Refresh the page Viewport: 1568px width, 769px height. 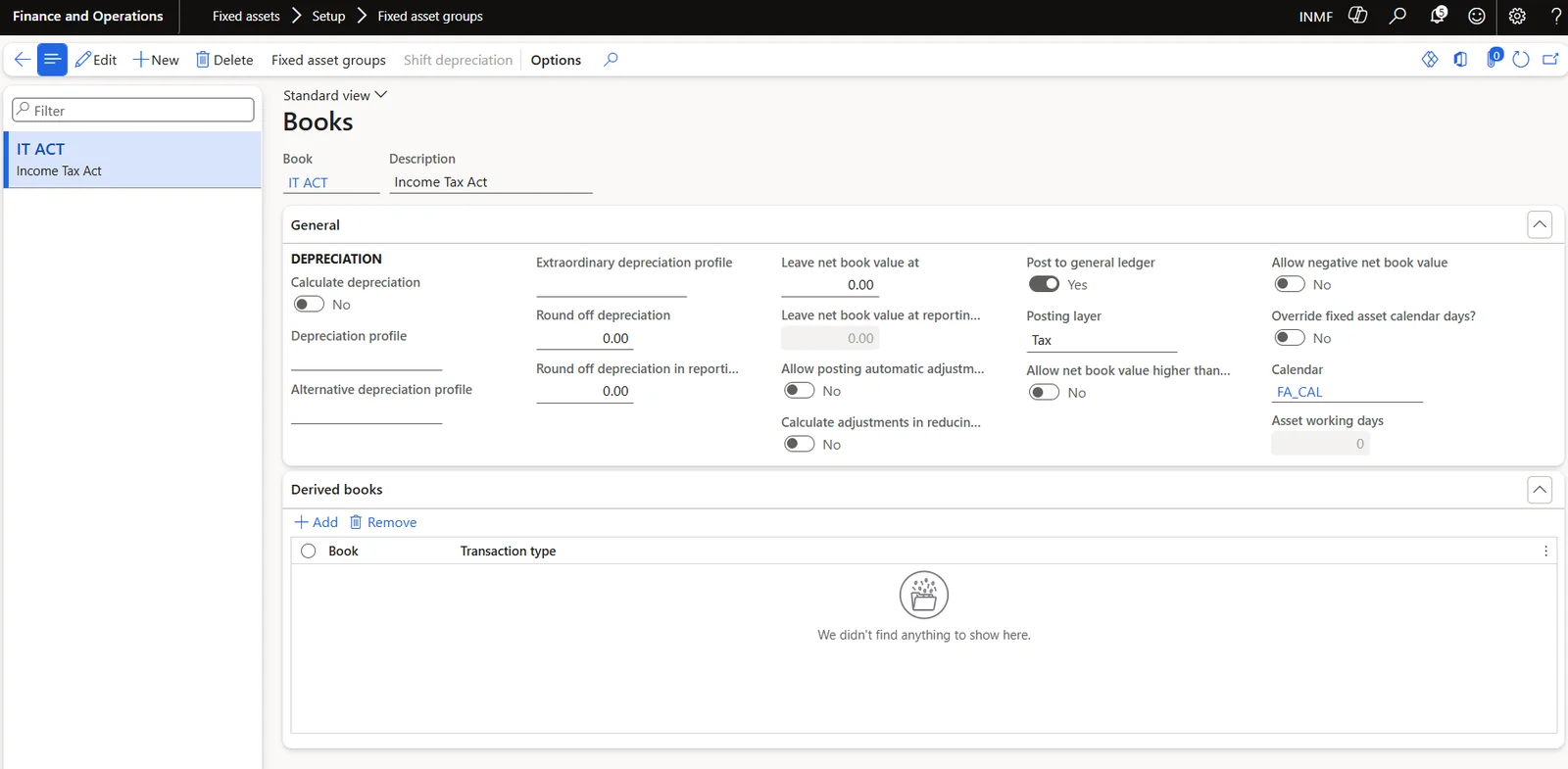click(x=1521, y=60)
